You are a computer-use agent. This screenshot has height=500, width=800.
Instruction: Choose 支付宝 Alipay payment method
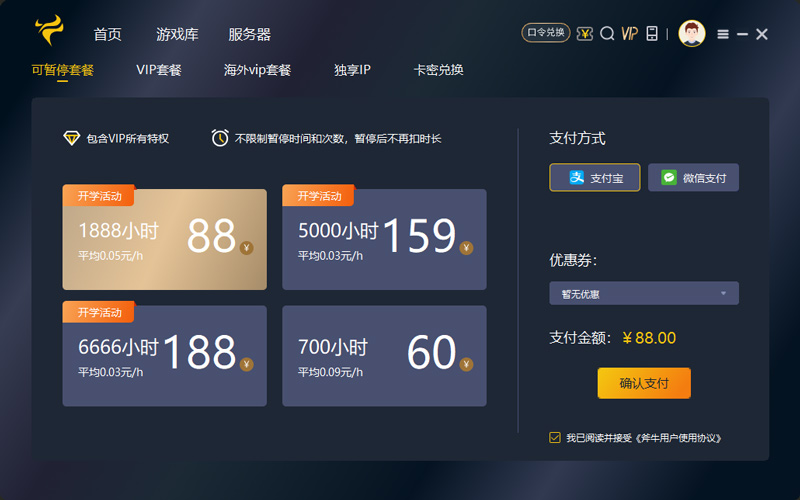coord(594,178)
